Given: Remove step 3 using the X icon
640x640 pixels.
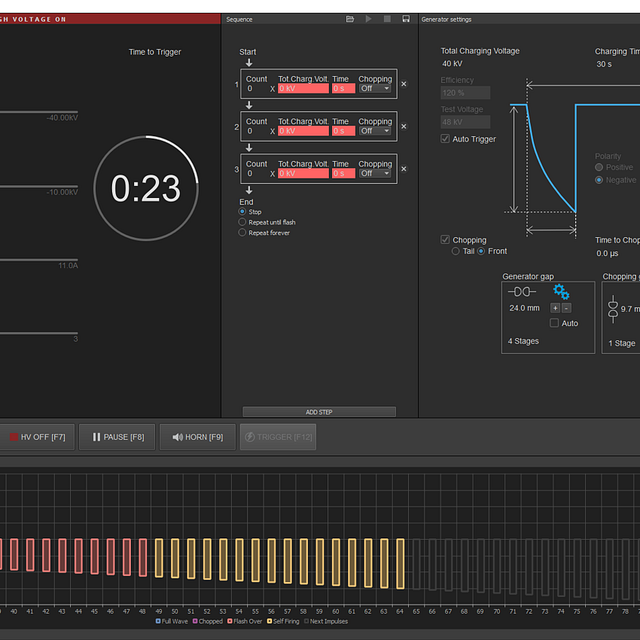Looking at the screenshot, I should (x=404, y=169).
